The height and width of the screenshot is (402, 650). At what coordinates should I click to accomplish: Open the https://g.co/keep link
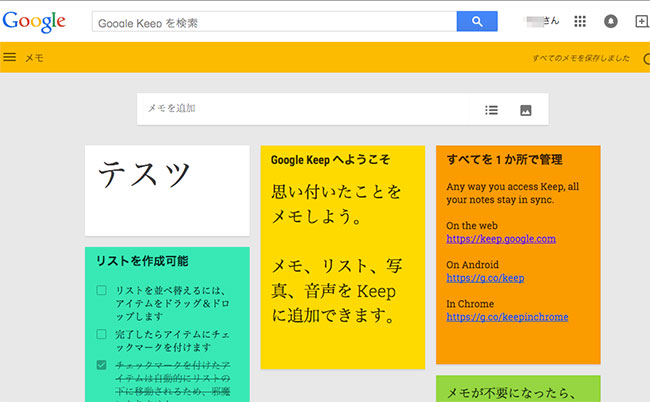point(485,278)
